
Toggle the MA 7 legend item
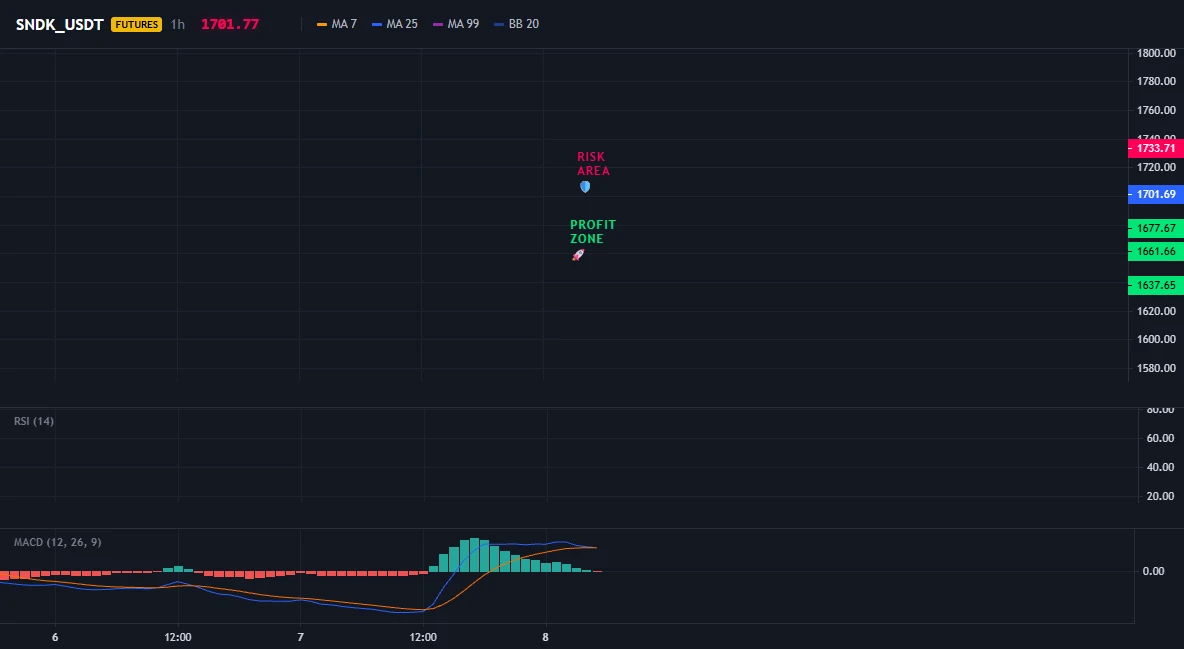point(337,24)
